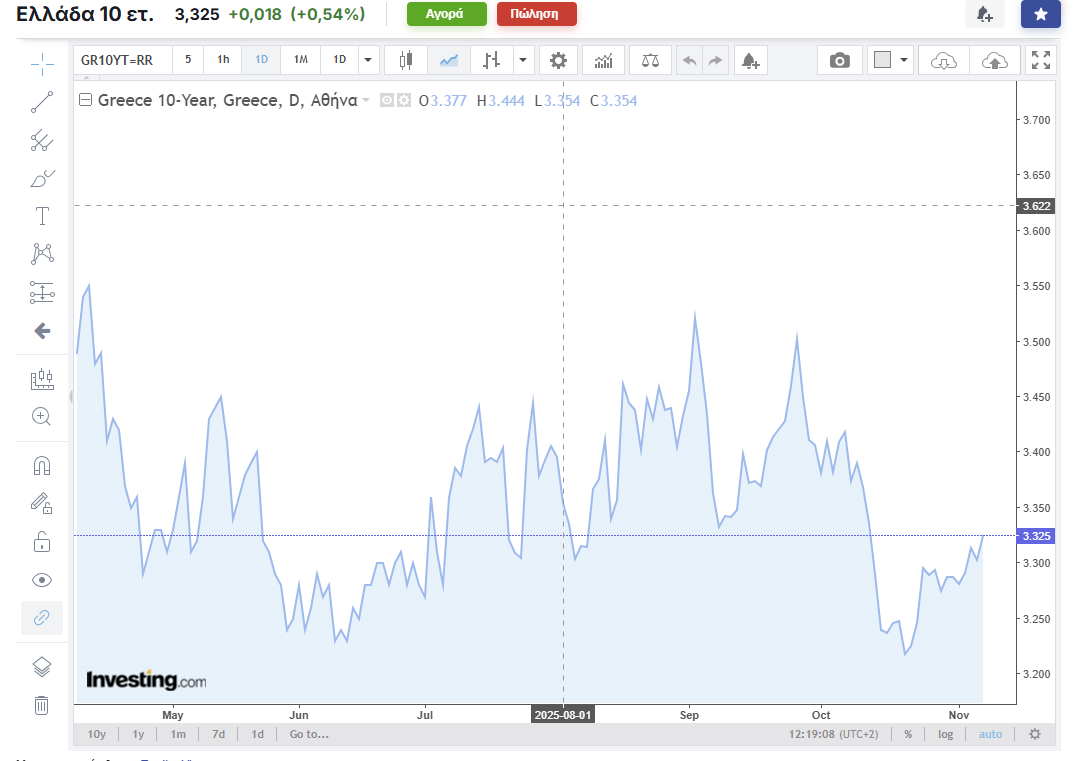Open the compare symbols scale icon
Image resolution: width=1085 pixels, height=761 pixels.
[651, 60]
